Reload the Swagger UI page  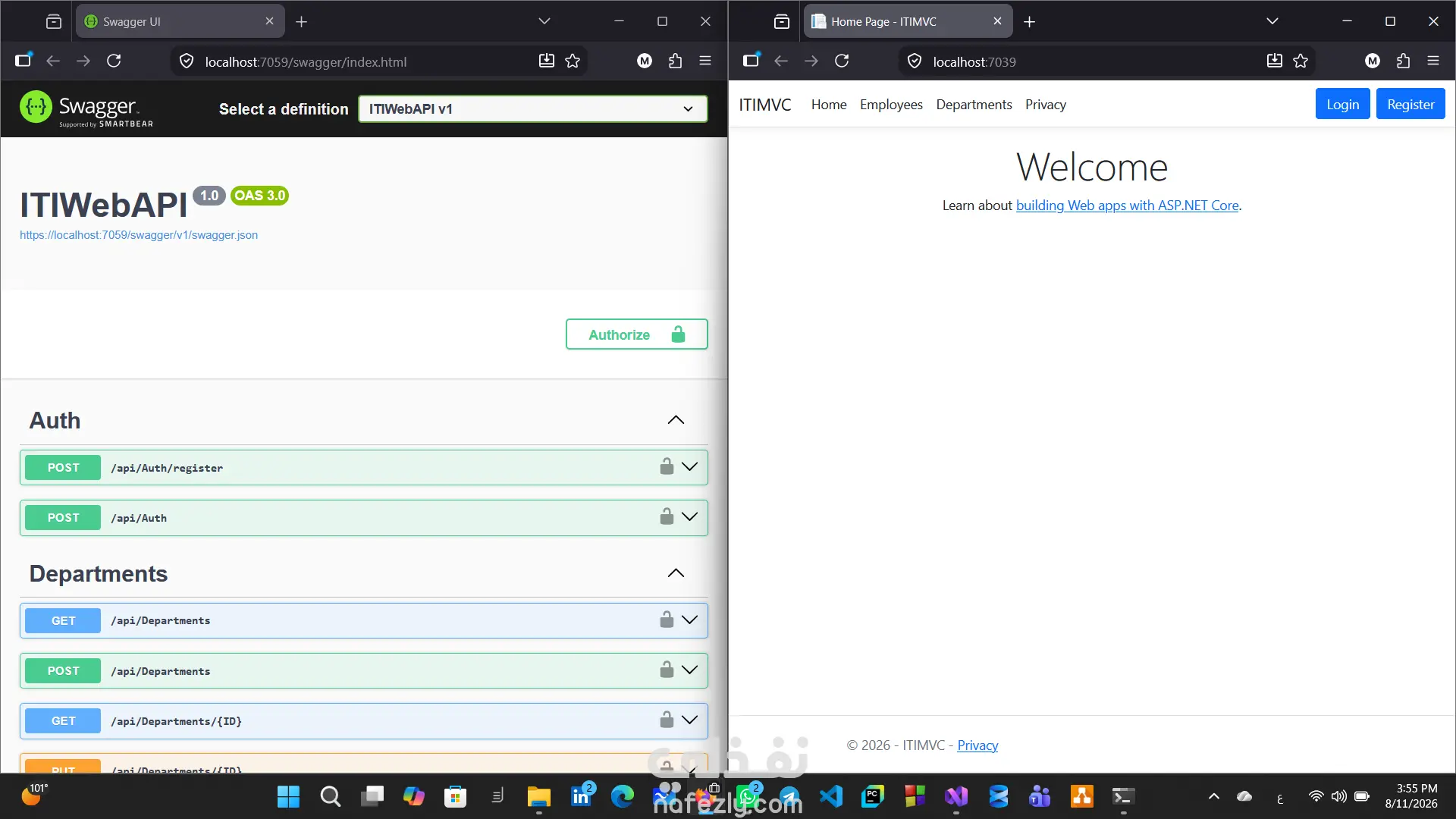click(114, 61)
